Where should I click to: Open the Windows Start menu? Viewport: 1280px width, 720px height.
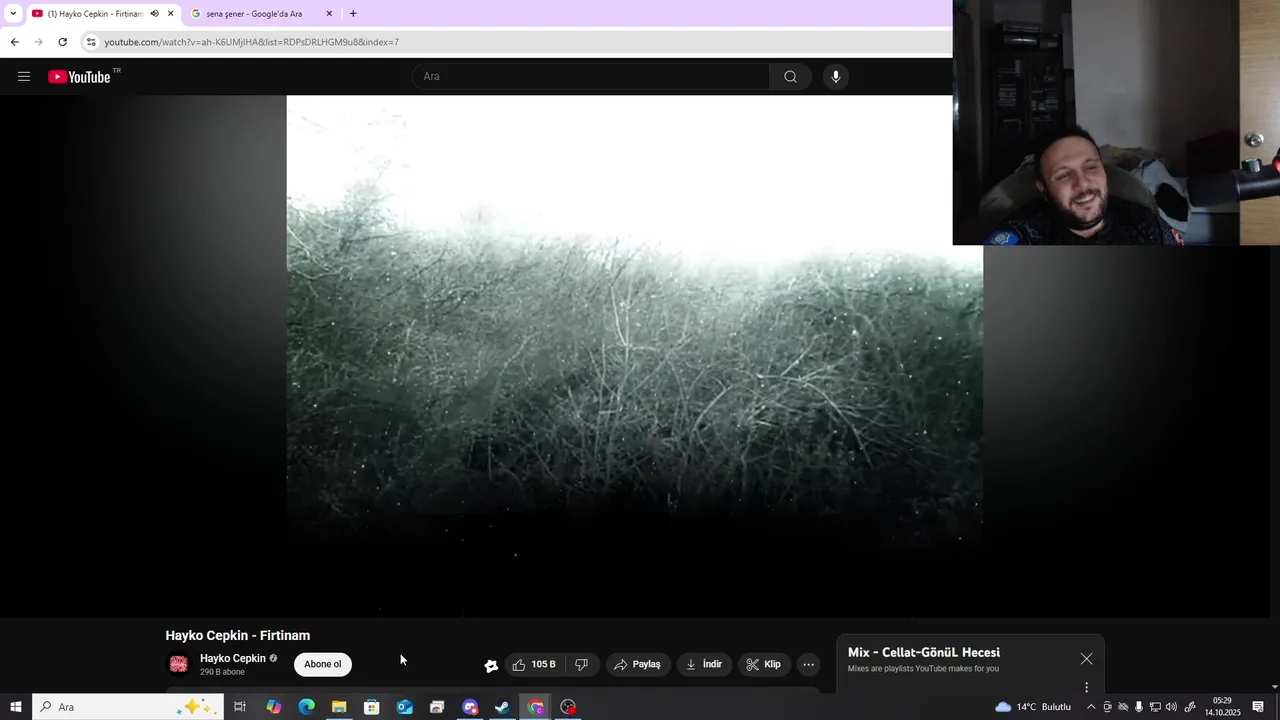tap(16, 707)
